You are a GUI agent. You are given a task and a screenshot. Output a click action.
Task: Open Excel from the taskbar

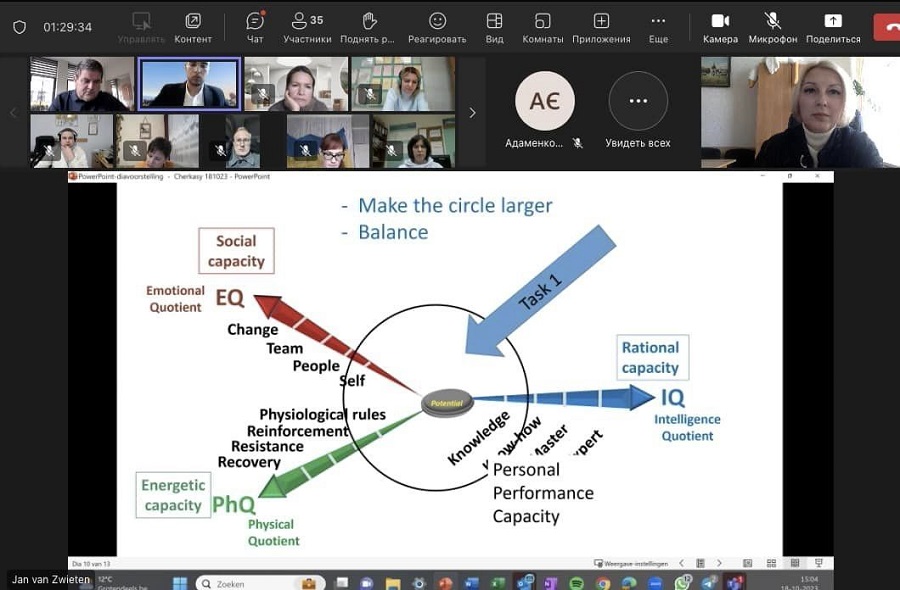[498, 583]
